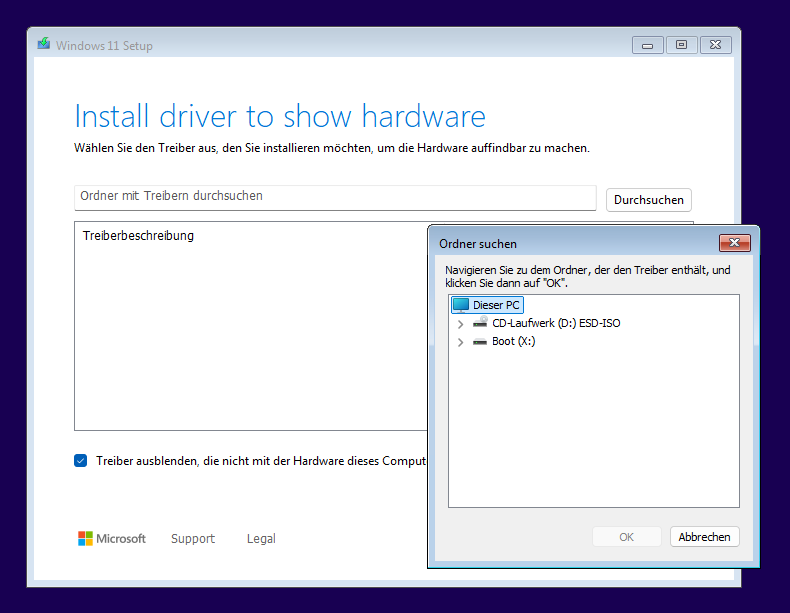790x613 pixels.
Task: Expand the Boot (X:) tree node
Action: click(460, 342)
